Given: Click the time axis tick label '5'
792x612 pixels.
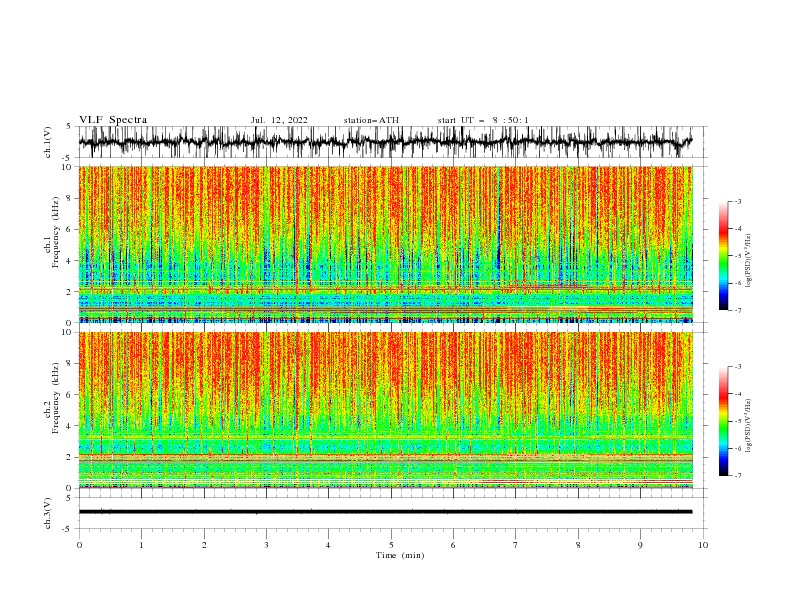Looking at the screenshot, I should click(391, 545).
